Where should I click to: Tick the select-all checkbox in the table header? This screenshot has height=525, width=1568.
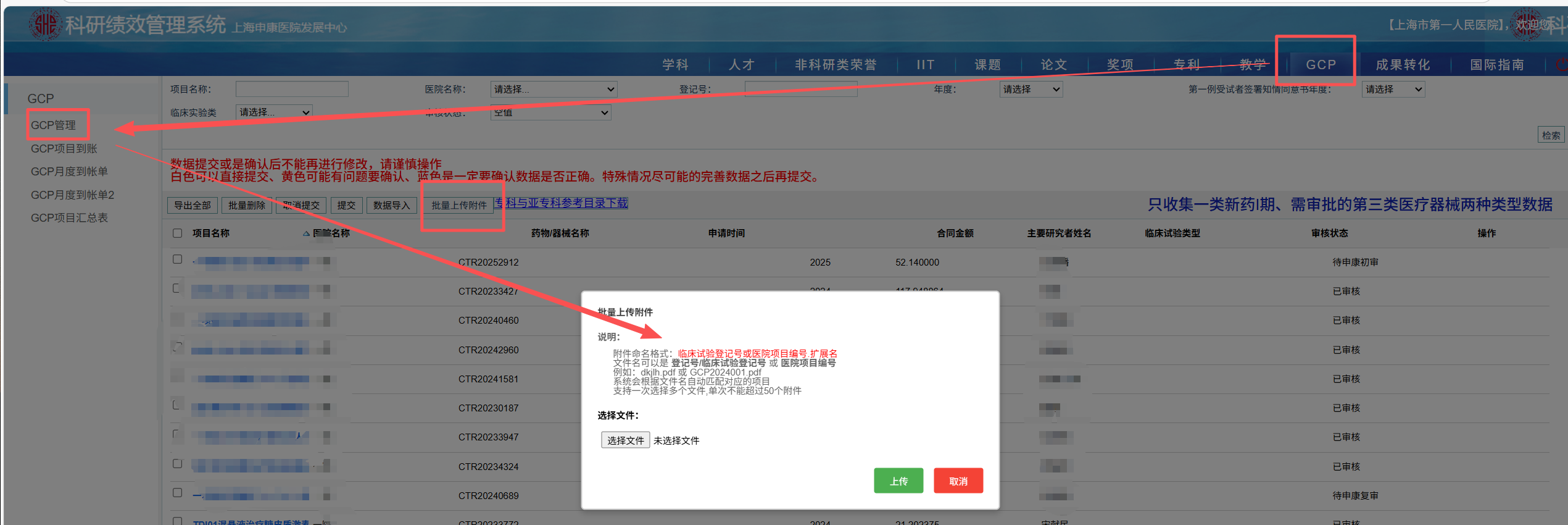coord(178,233)
